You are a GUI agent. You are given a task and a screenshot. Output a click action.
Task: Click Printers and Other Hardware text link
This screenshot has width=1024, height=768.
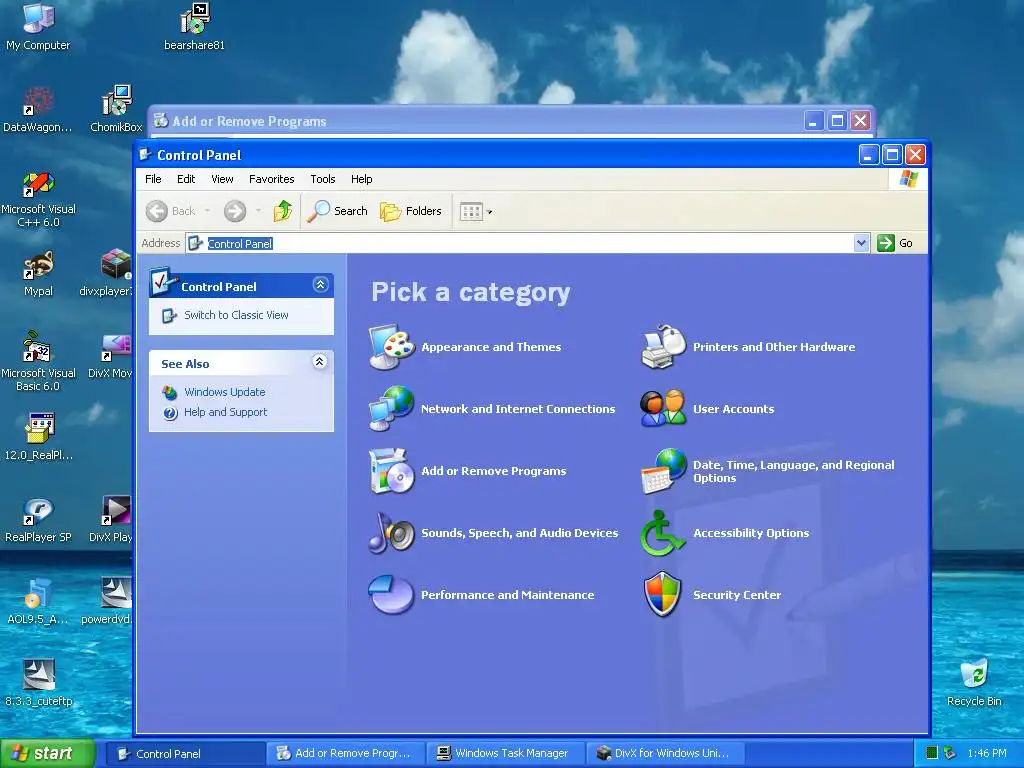pos(774,347)
